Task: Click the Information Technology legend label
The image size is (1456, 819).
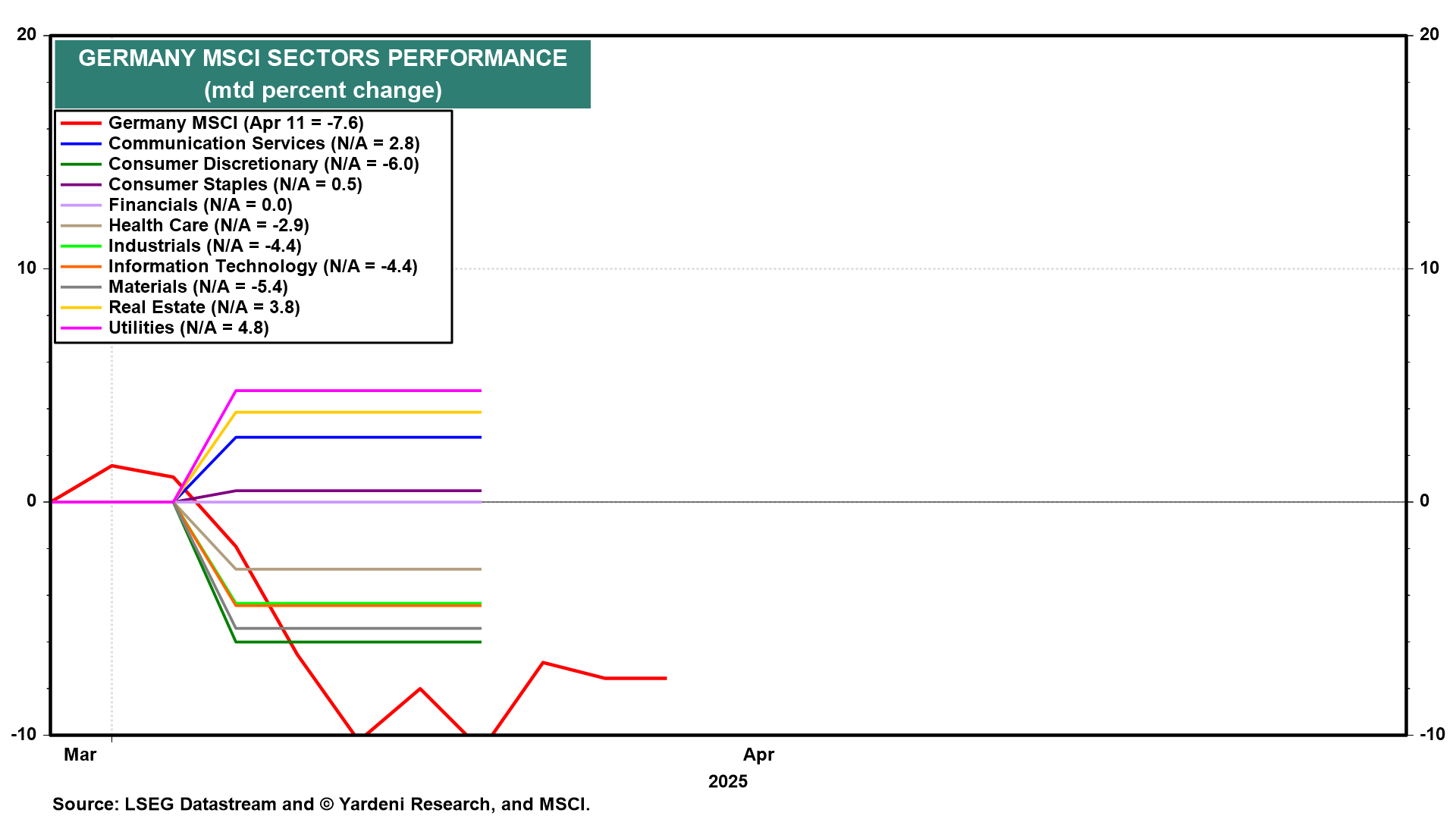Action: pyautogui.click(x=262, y=266)
